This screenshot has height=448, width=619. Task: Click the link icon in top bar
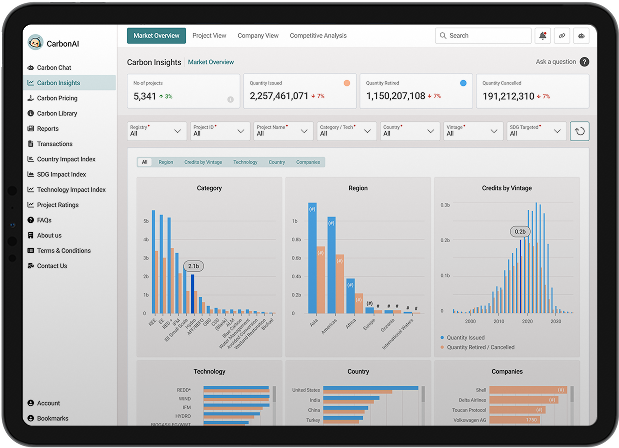pos(562,36)
